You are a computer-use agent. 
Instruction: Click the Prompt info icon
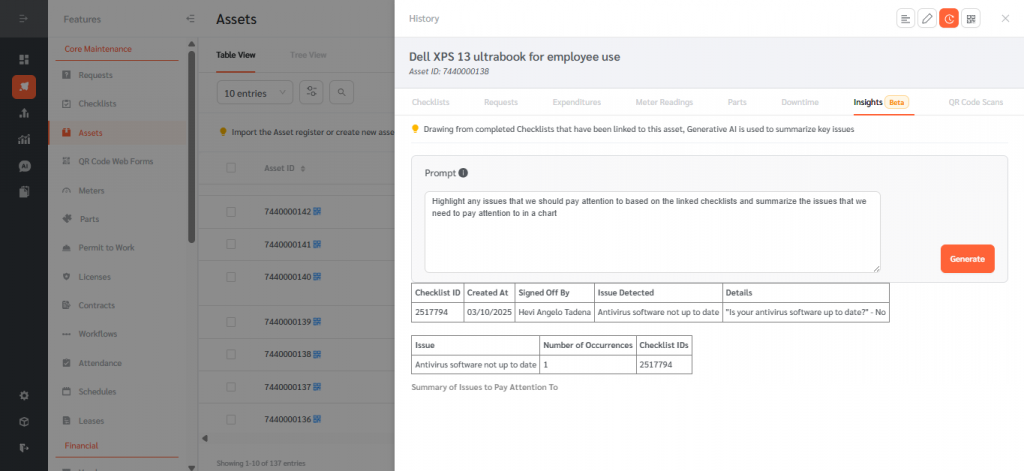click(x=463, y=173)
